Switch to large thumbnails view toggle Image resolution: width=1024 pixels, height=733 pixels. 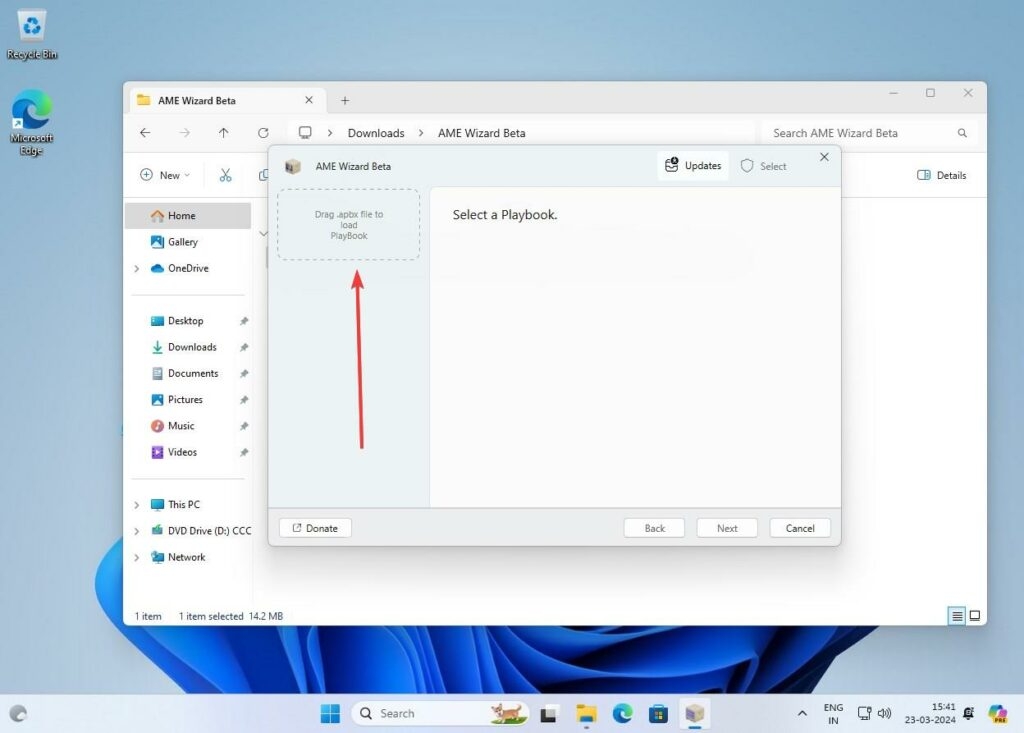[975, 616]
